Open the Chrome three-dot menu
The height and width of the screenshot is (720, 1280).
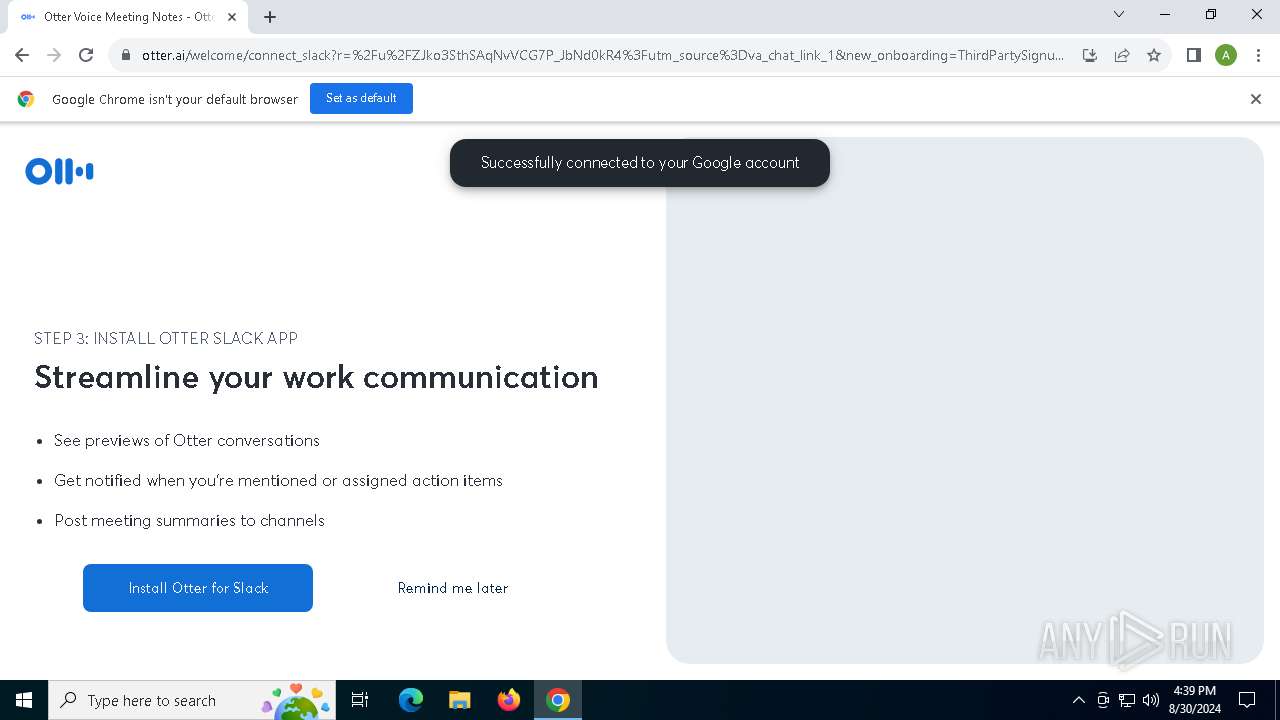[x=1258, y=55]
